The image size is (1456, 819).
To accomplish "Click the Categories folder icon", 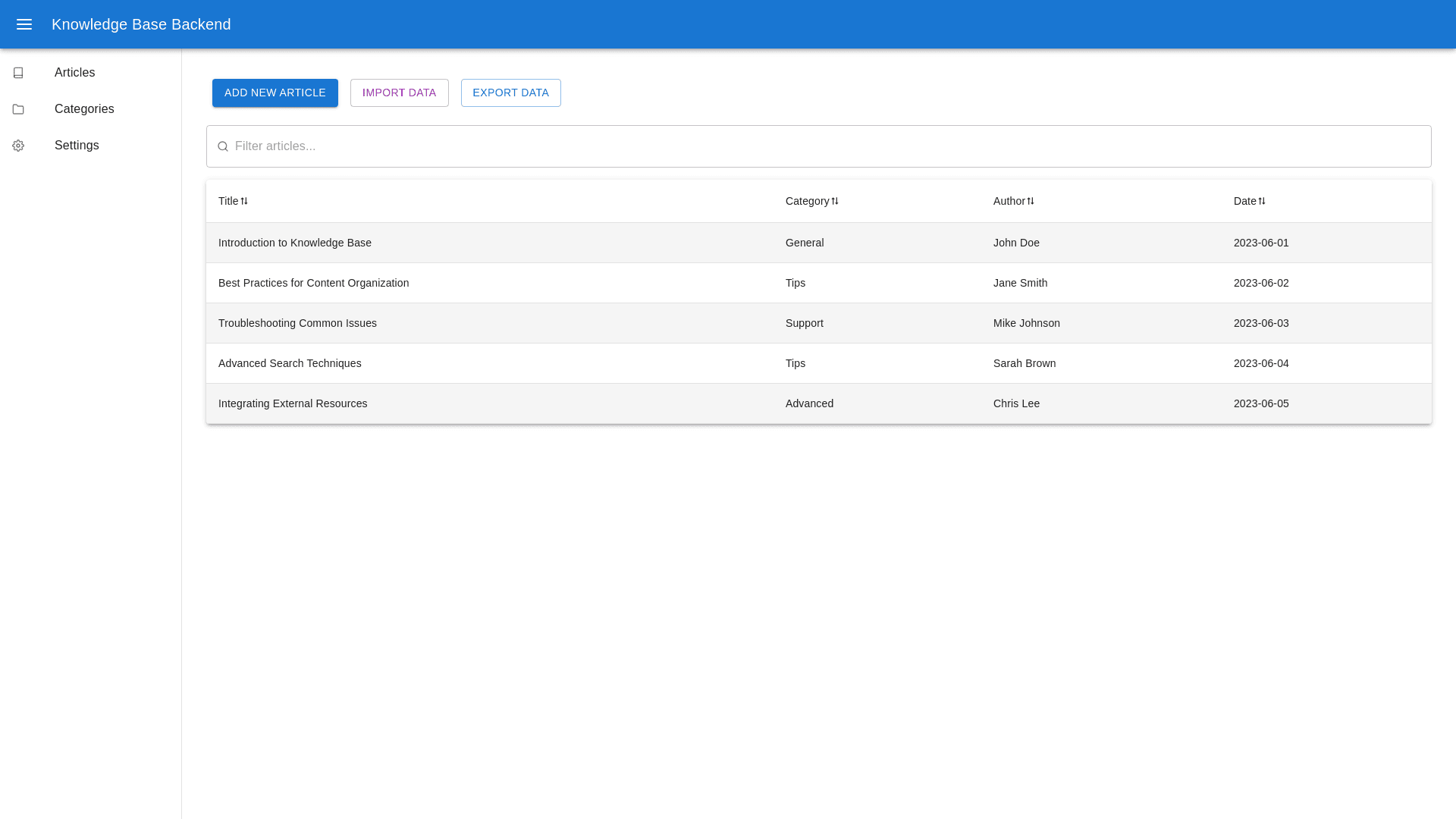I will (18, 109).
